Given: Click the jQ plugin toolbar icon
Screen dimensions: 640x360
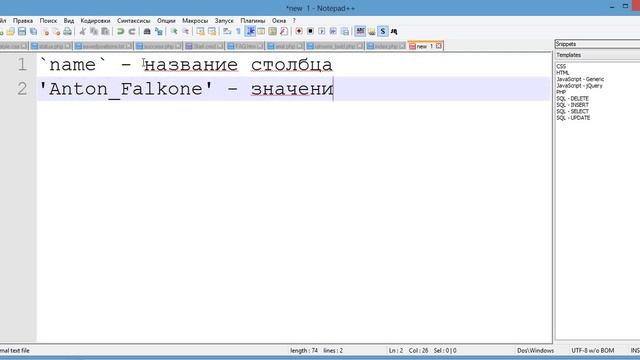Looking at the screenshot, I should (394, 31).
